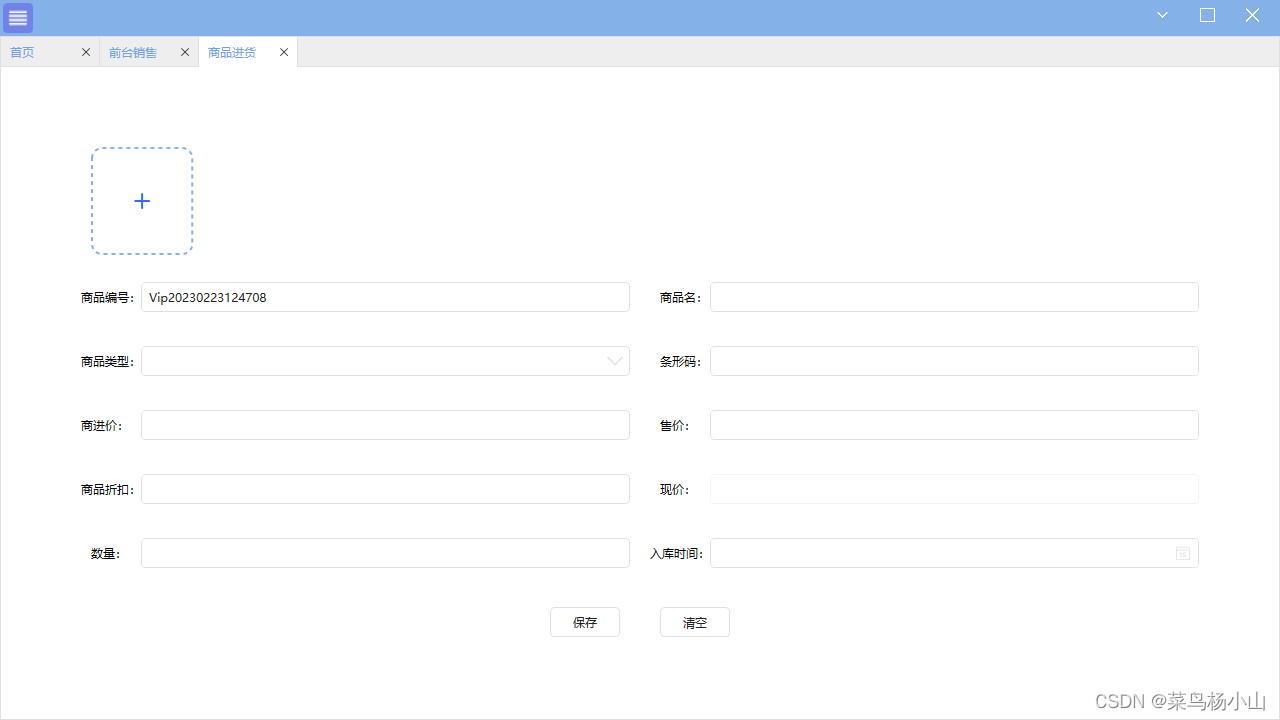
Task: Click the 入库时间 label text
Action: tap(677, 553)
